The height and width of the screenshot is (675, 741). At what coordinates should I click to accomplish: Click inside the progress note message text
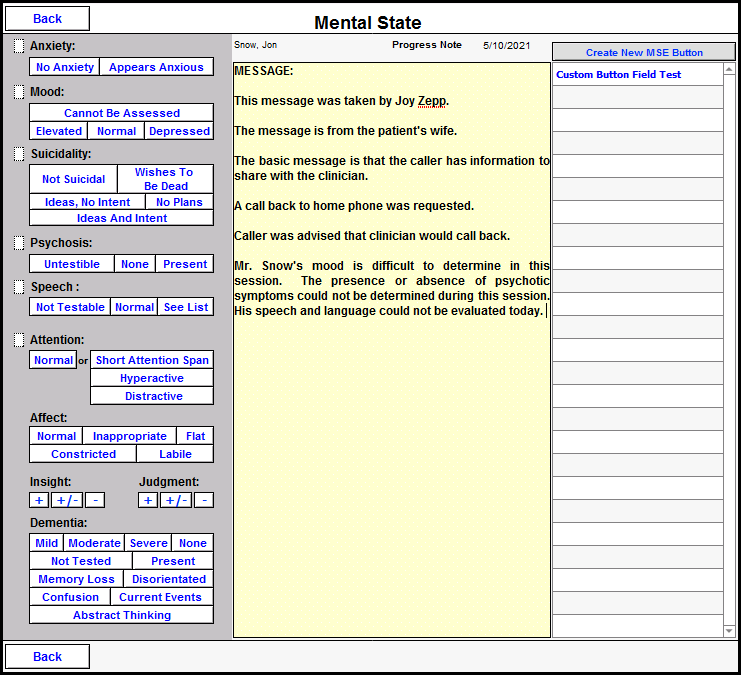pyautogui.click(x=391, y=350)
